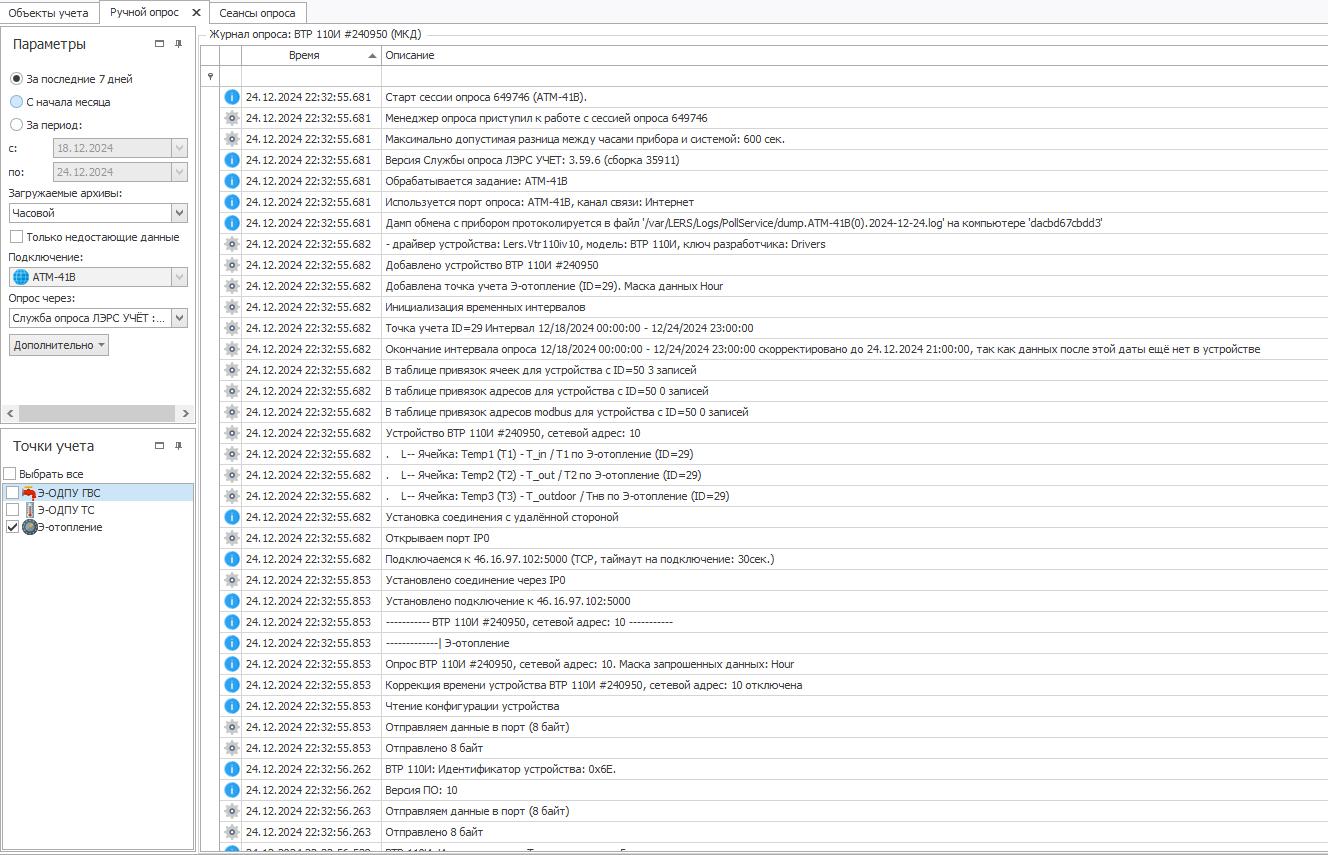Open the Сеансы опроса tab
The image size is (1328, 855).
[257, 13]
